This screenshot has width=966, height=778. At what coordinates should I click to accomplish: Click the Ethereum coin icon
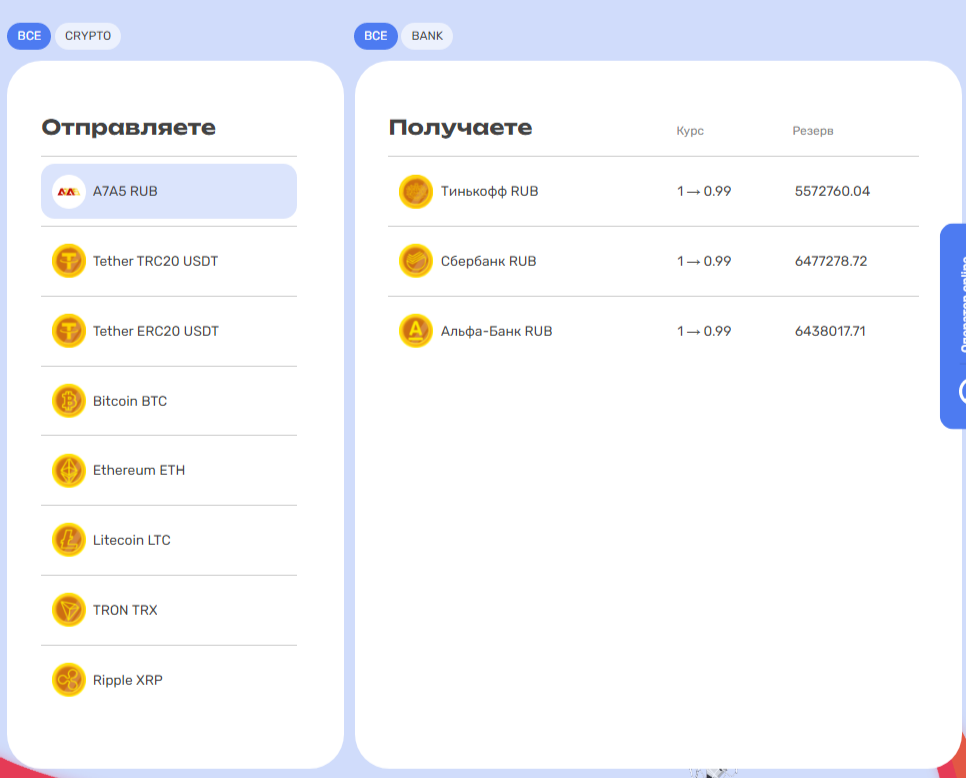pyautogui.click(x=68, y=471)
